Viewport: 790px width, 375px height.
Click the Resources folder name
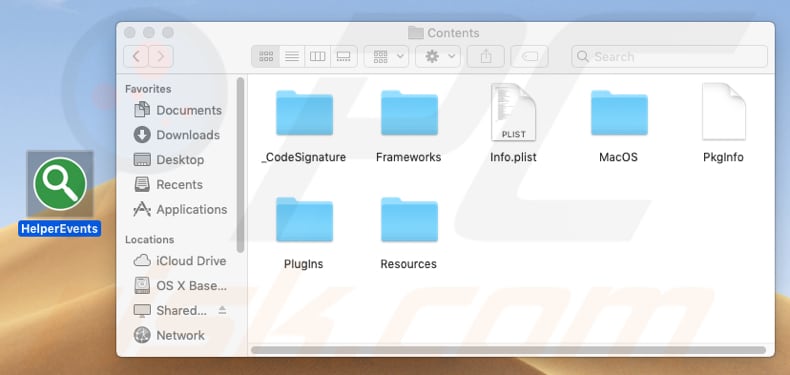tap(409, 264)
